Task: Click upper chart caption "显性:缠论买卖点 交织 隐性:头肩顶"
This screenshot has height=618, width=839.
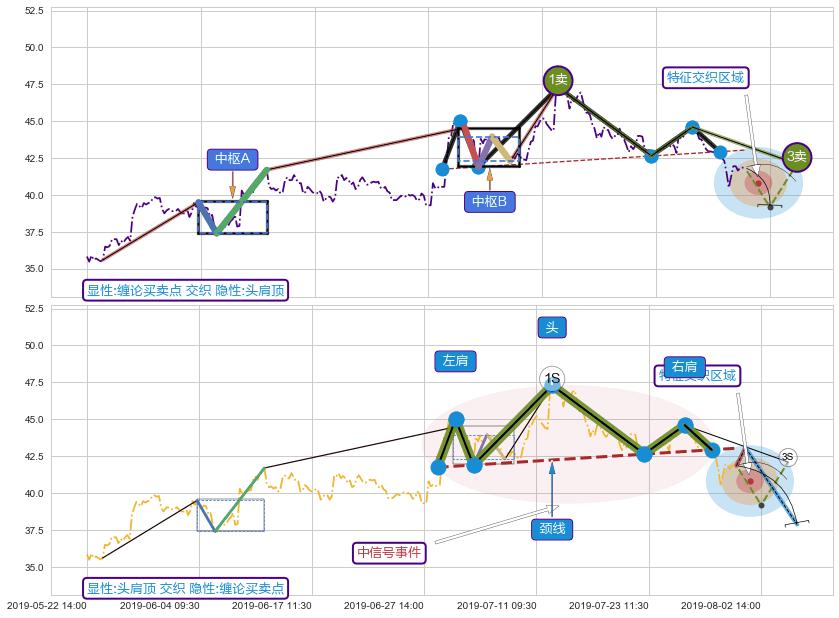Action: click(x=185, y=291)
